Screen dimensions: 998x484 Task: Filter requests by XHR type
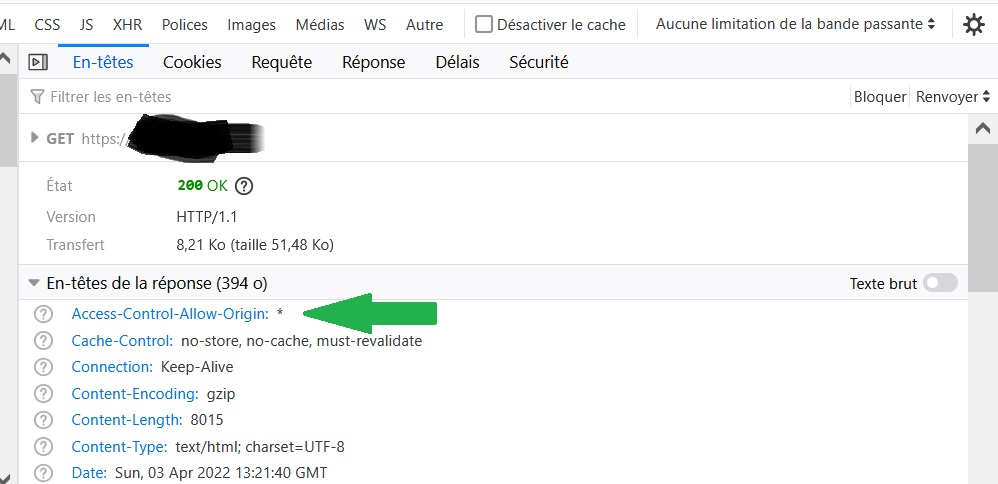point(127,25)
